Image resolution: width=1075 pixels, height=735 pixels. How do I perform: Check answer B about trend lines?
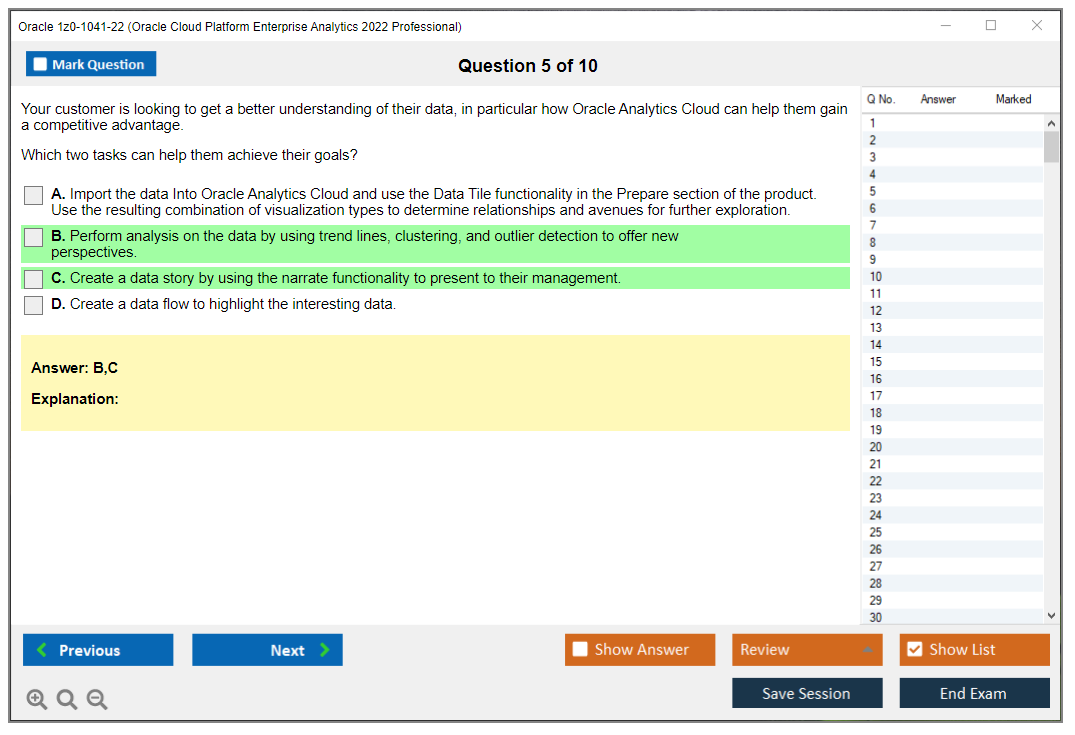click(34, 238)
